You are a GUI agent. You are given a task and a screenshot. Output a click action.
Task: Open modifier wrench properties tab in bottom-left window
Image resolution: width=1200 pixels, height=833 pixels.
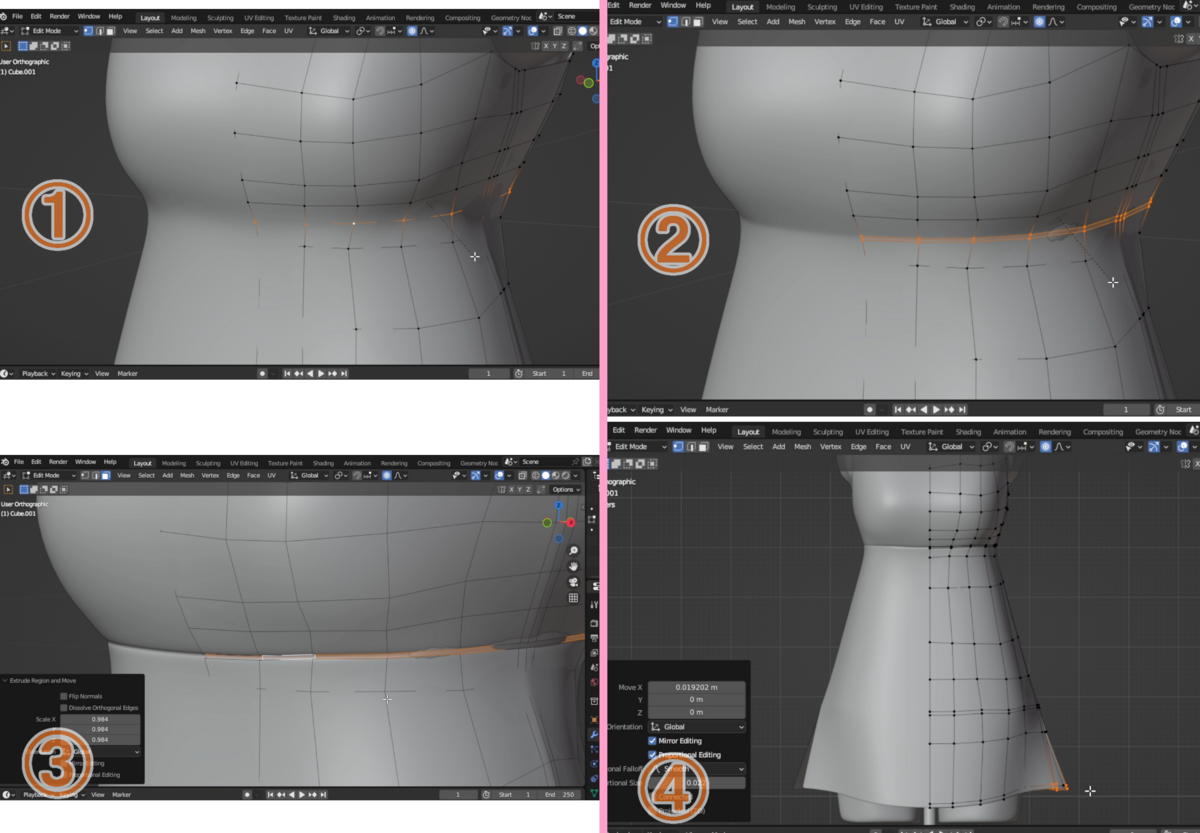click(x=594, y=735)
